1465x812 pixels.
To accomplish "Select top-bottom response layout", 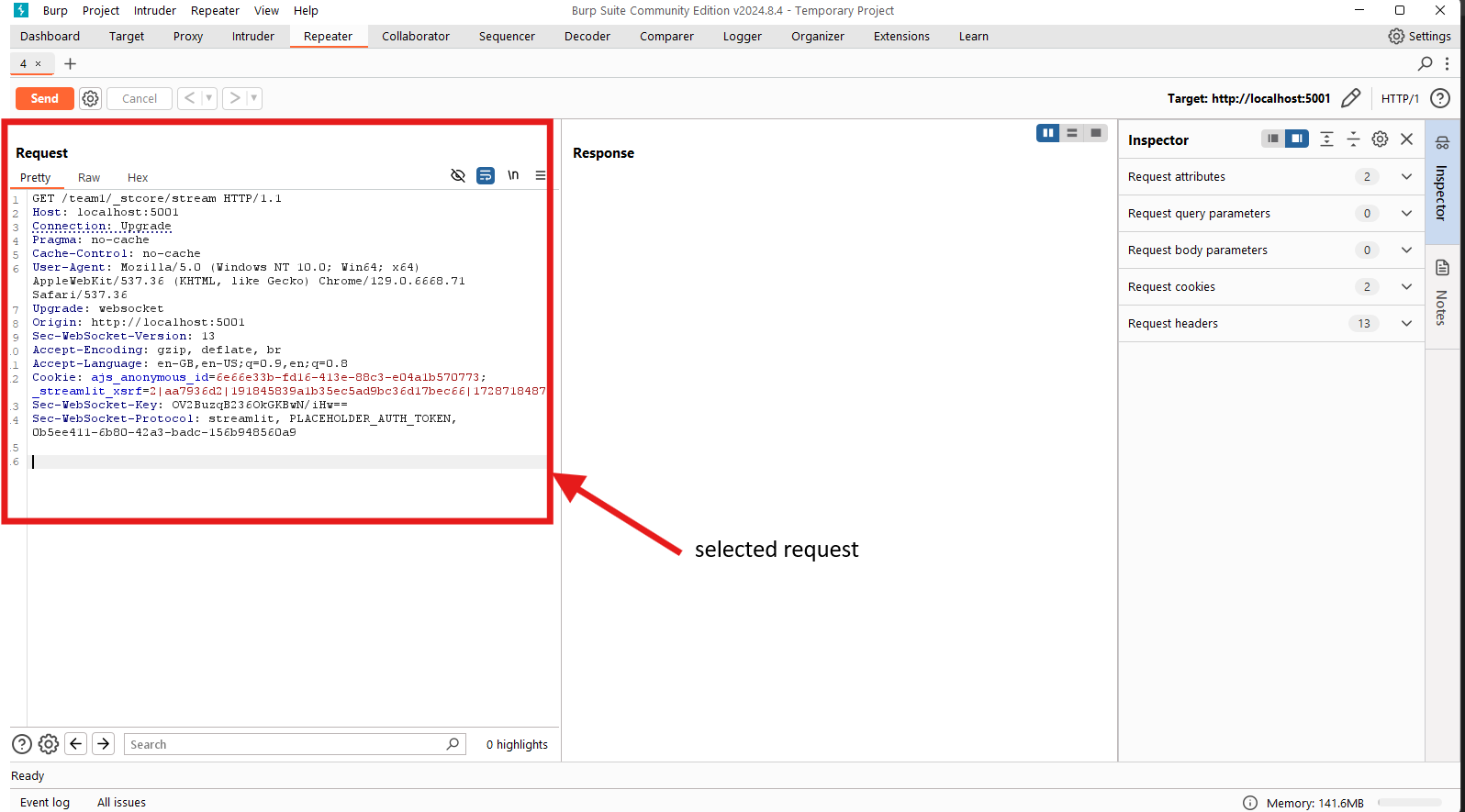I will click(x=1071, y=133).
